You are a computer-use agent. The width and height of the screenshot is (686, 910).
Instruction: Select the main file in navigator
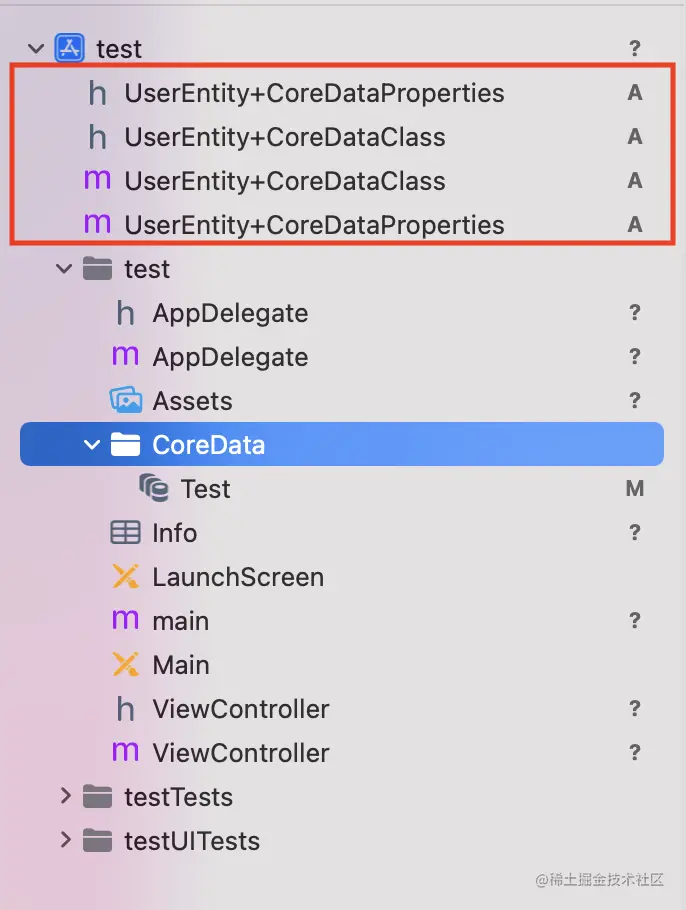click(180, 621)
